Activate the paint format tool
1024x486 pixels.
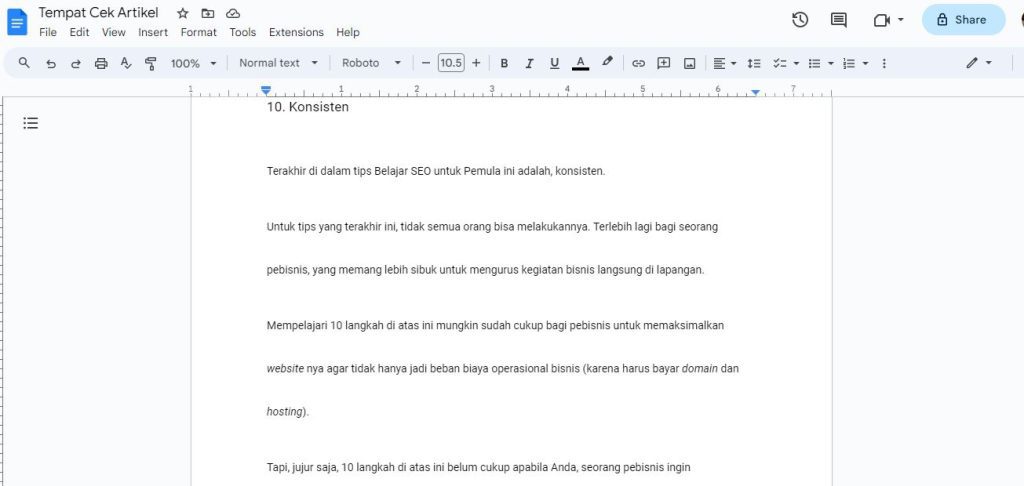click(x=151, y=63)
